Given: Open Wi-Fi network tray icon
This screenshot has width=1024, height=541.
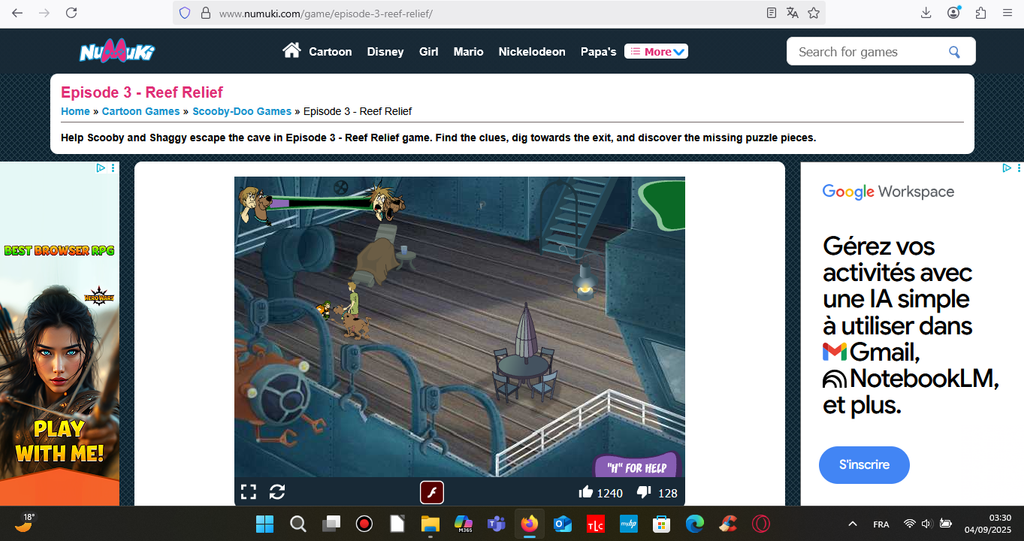Looking at the screenshot, I should tap(909, 524).
